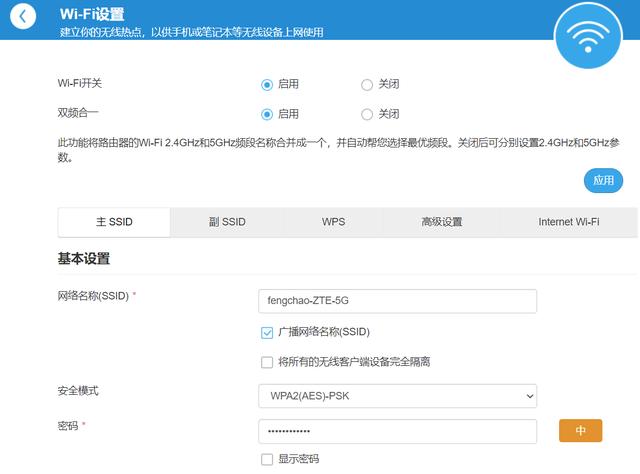640x474 pixels.
Task: Switch to the 主 SSID tab
Action: [x=114, y=222]
